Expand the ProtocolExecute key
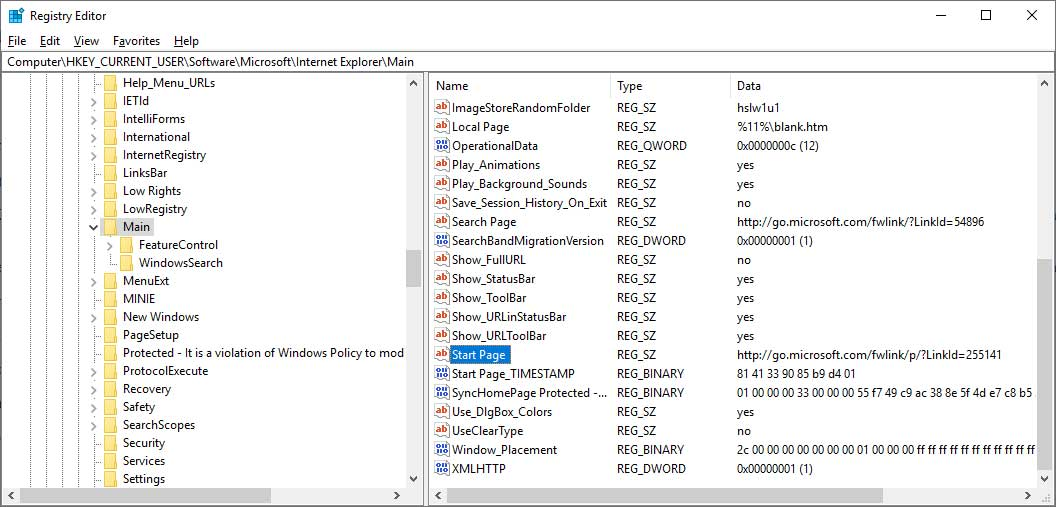Screen dimensions: 1056x507 click(94, 371)
